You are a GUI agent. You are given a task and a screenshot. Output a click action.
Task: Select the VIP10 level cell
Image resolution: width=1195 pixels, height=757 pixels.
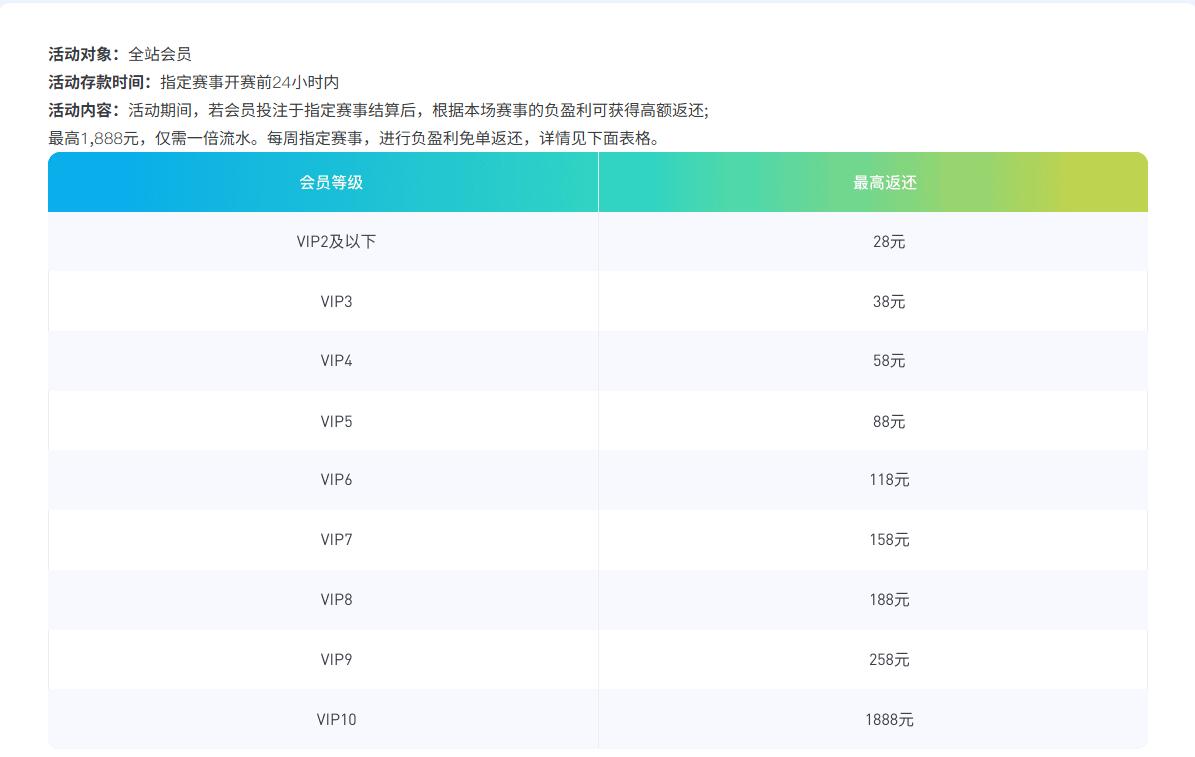click(336, 720)
